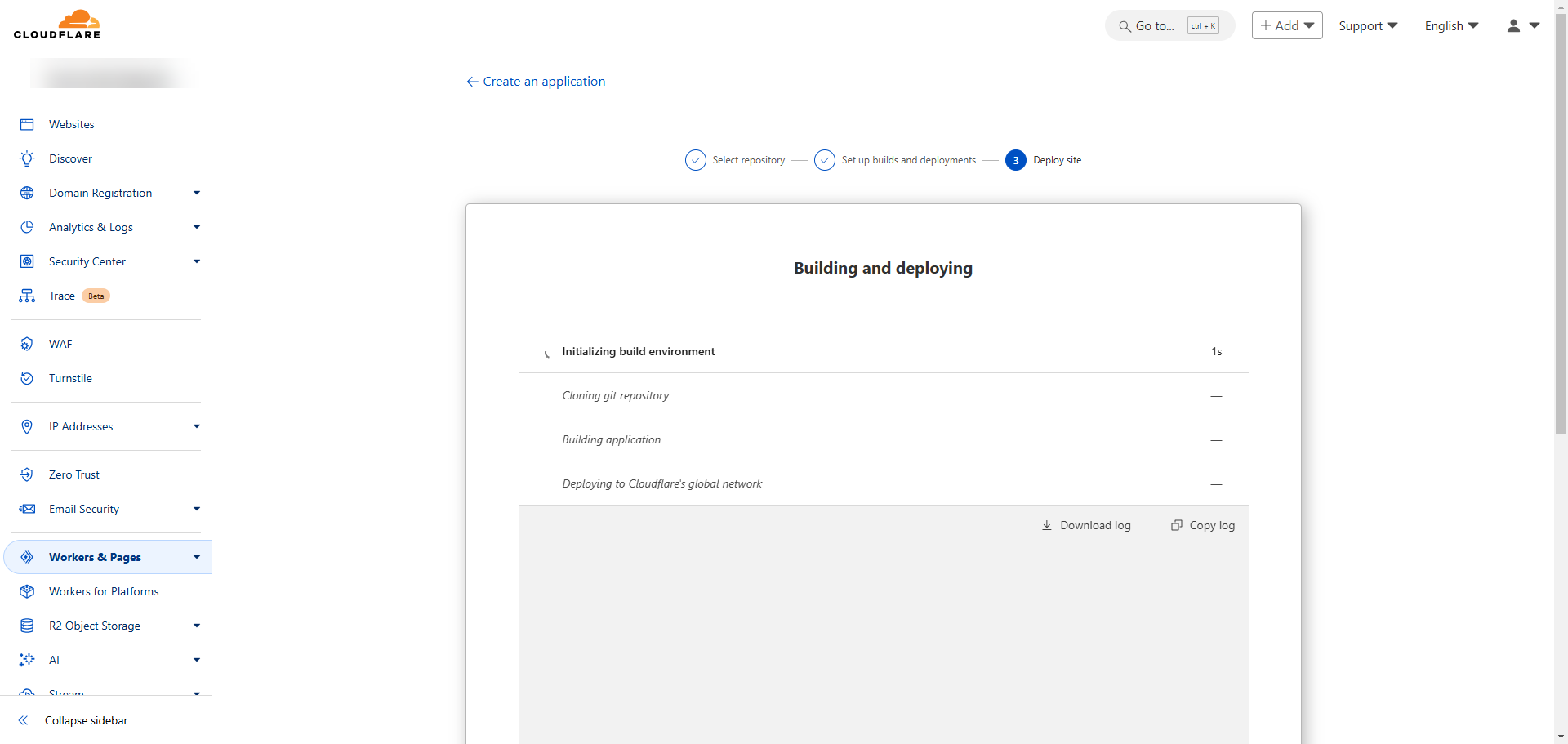The height and width of the screenshot is (744, 1568).
Task: Open the Websites sidebar icon
Action: click(x=27, y=124)
